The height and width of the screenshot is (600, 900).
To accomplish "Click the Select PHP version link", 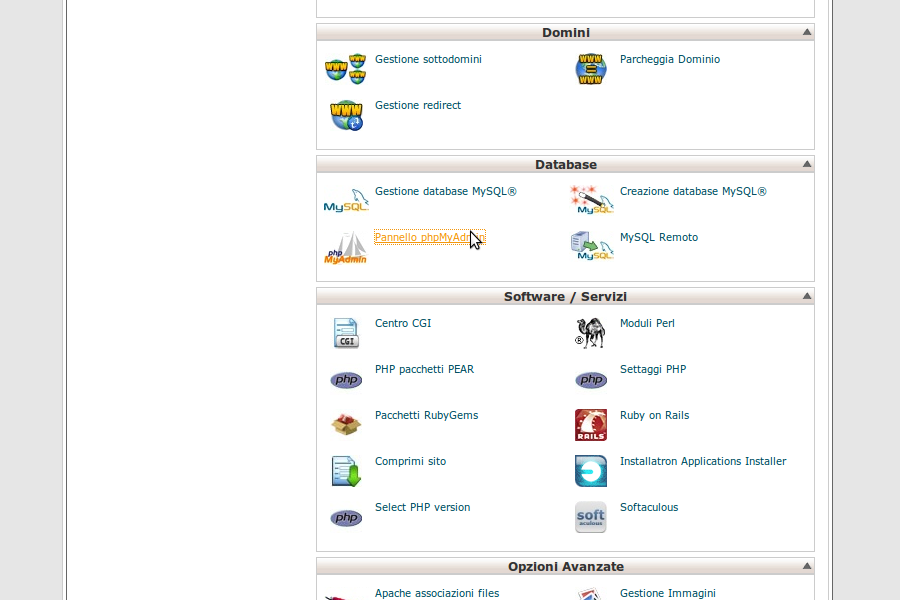I will pos(422,507).
